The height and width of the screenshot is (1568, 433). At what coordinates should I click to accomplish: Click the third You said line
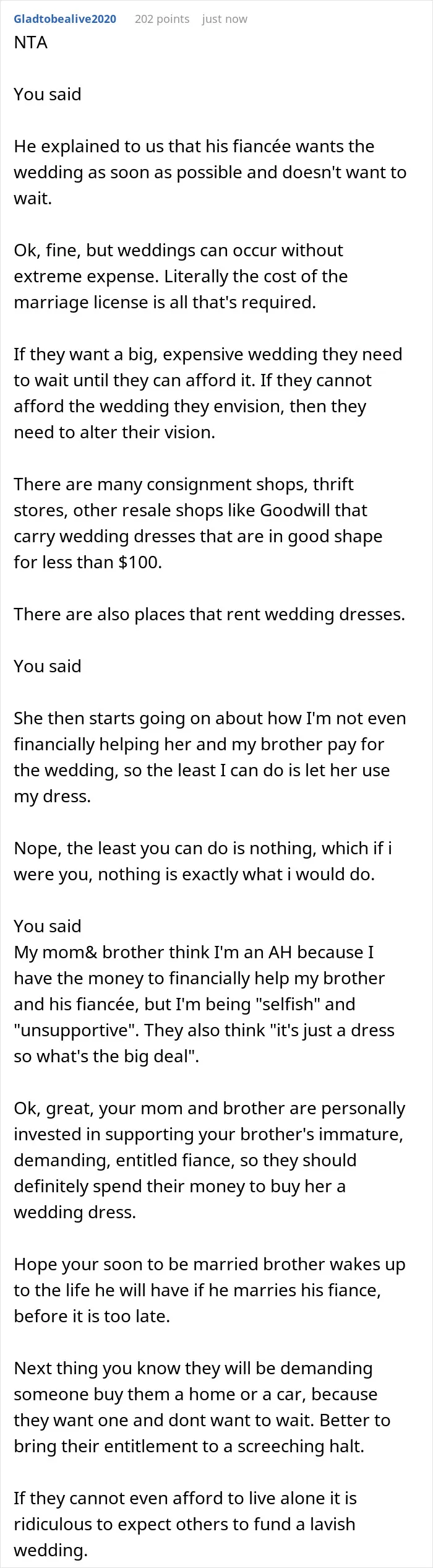click(48, 926)
